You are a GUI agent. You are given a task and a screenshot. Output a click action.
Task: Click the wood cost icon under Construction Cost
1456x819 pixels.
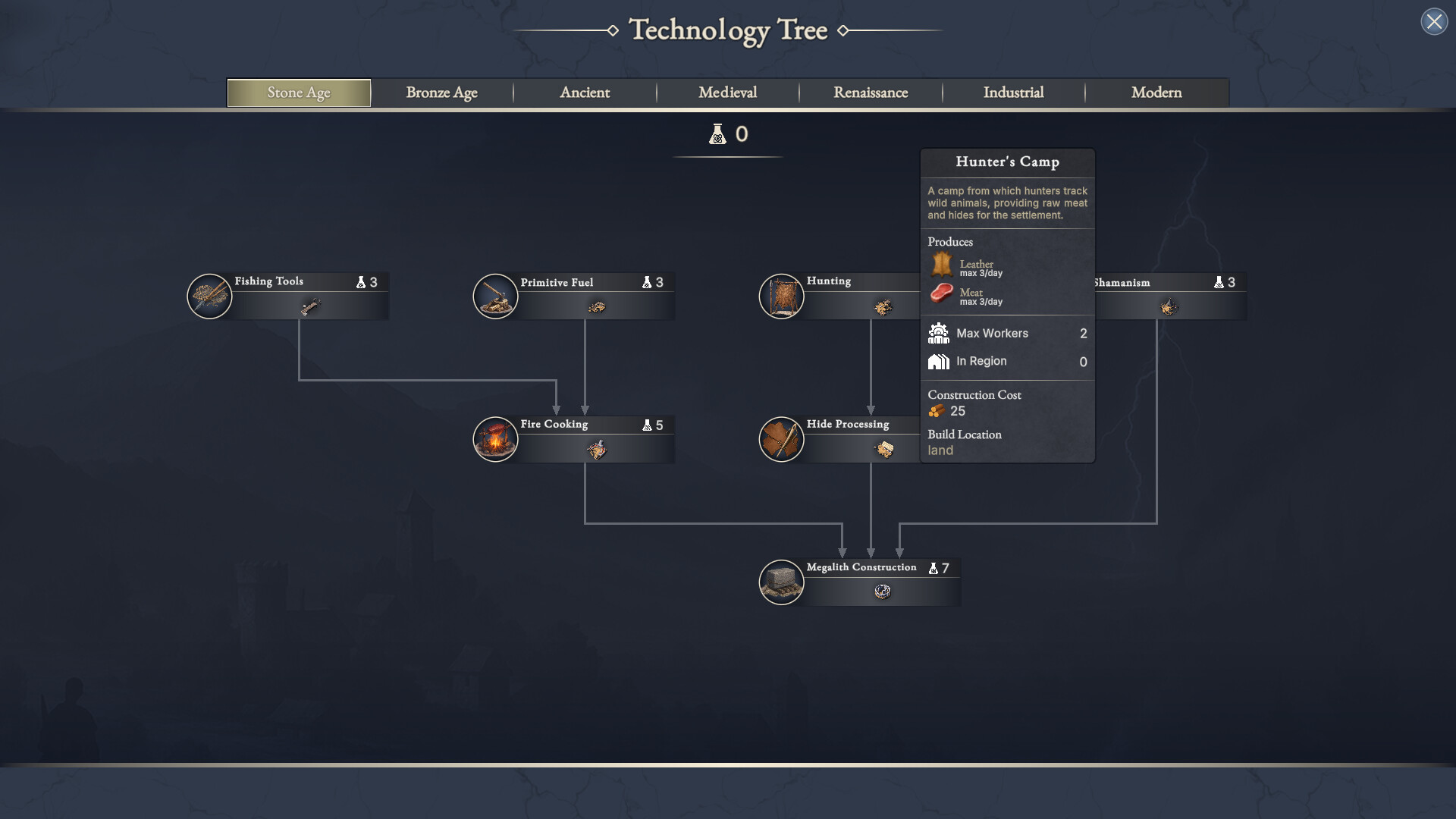pyautogui.click(x=936, y=411)
